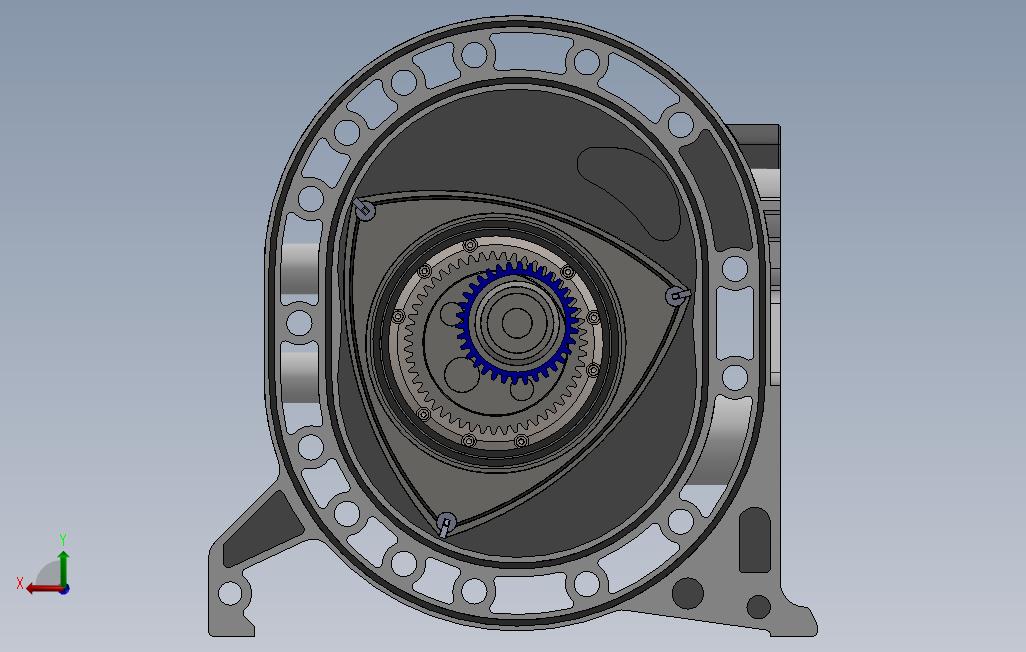Select the side intake port in the housing
The height and width of the screenshot is (652, 1026).
[x=628, y=192]
